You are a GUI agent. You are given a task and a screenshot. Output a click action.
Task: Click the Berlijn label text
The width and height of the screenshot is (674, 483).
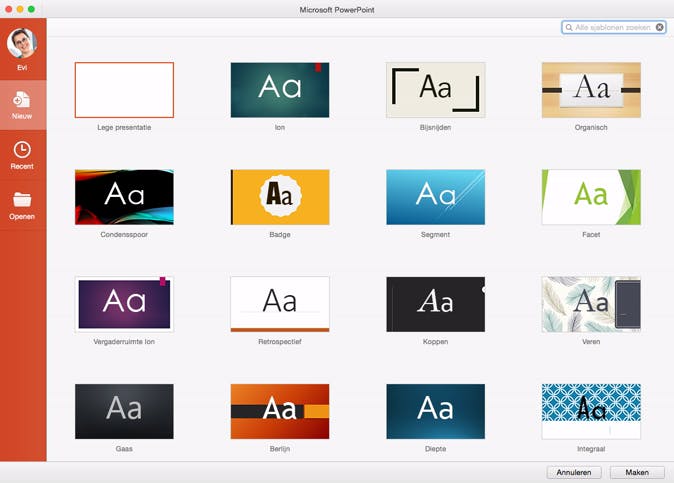pyautogui.click(x=280, y=449)
